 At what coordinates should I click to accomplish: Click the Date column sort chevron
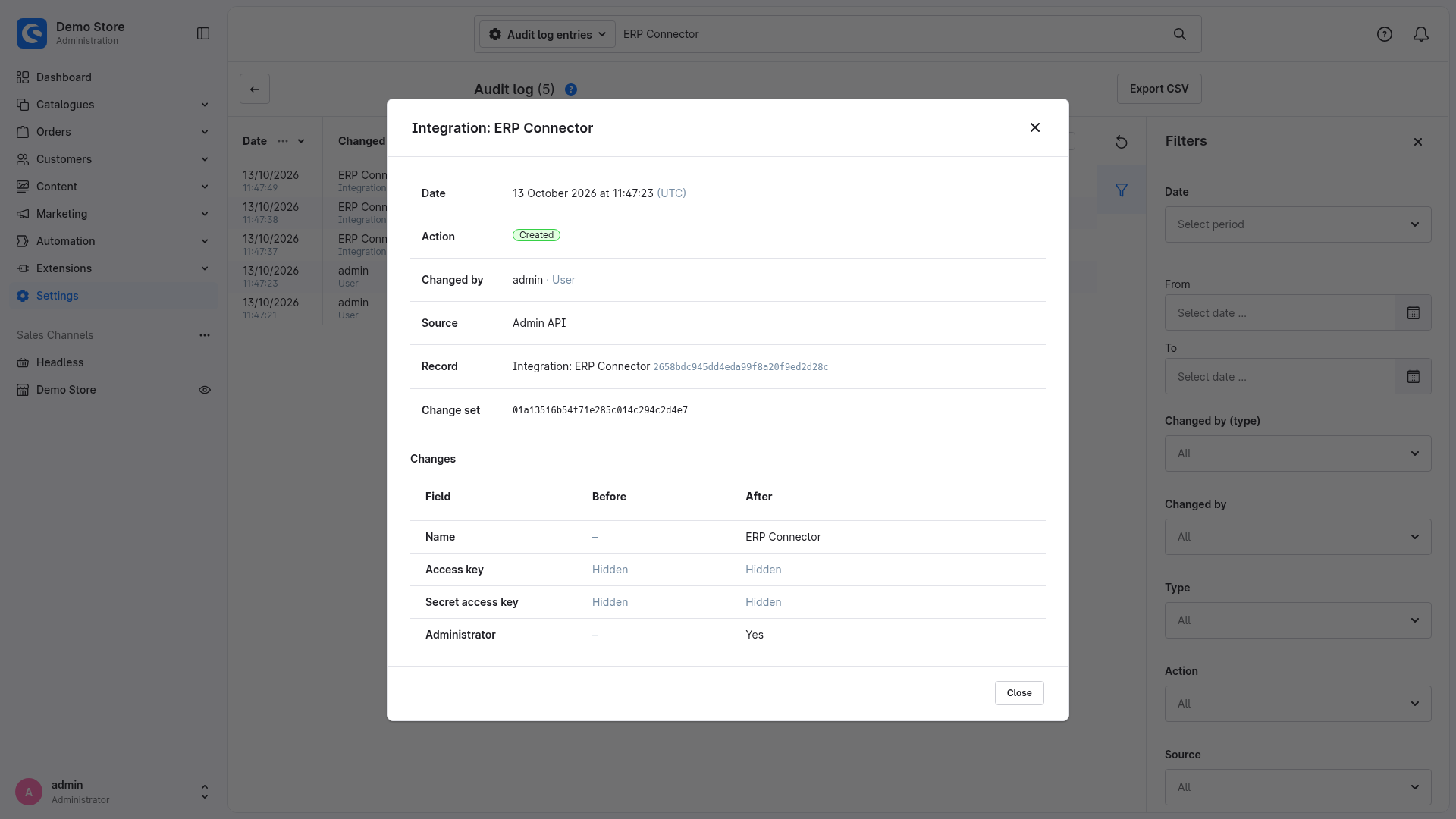point(301,141)
